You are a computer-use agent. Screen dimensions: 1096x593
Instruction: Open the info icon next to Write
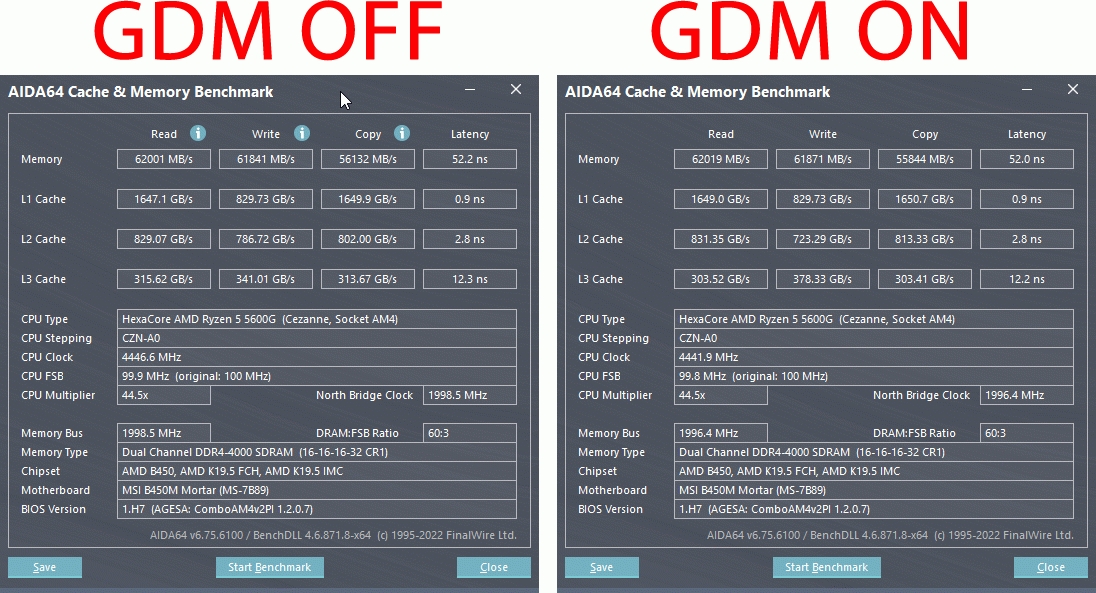point(301,133)
